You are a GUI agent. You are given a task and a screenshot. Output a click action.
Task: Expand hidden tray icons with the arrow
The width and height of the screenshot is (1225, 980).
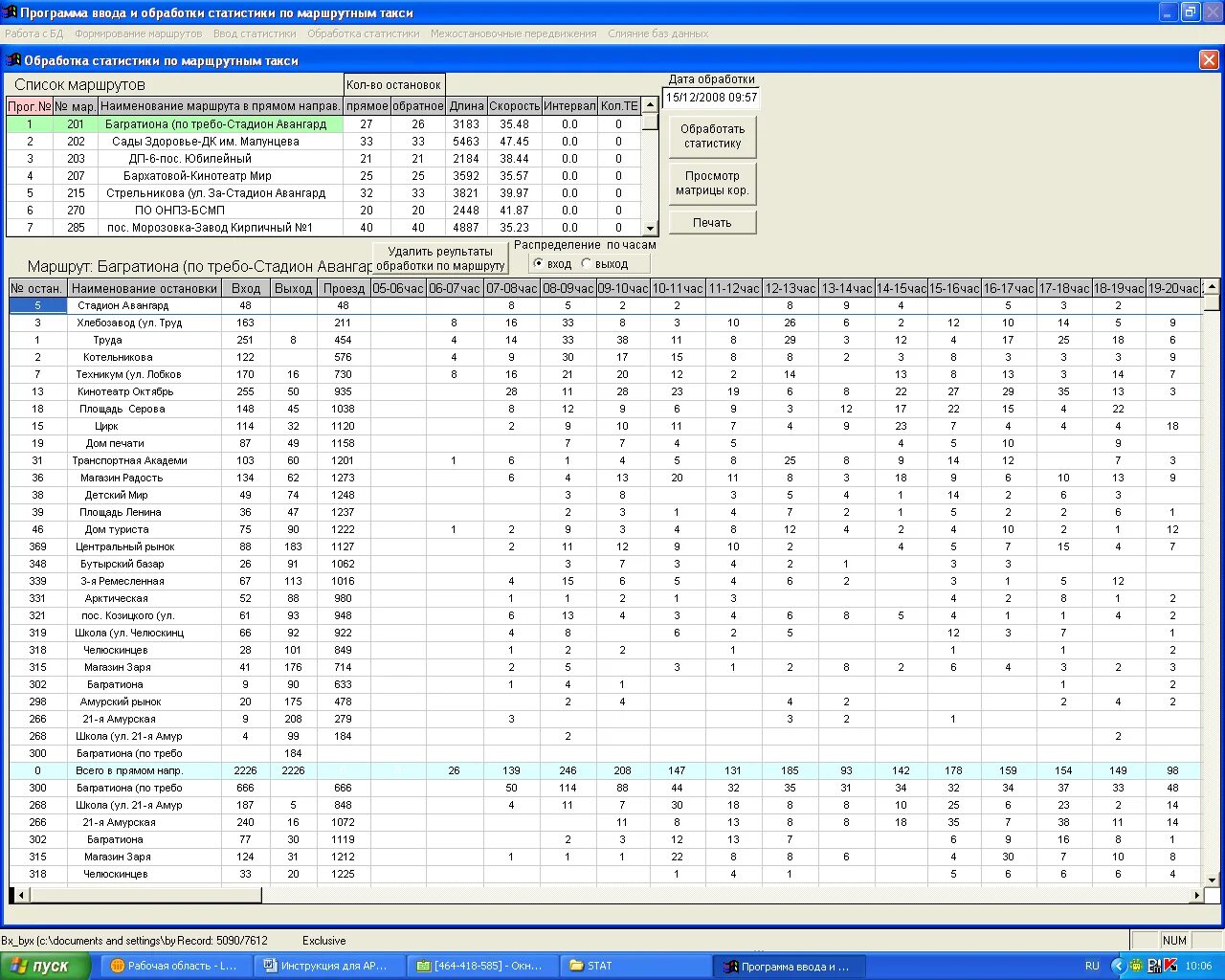(x=1118, y=966)
